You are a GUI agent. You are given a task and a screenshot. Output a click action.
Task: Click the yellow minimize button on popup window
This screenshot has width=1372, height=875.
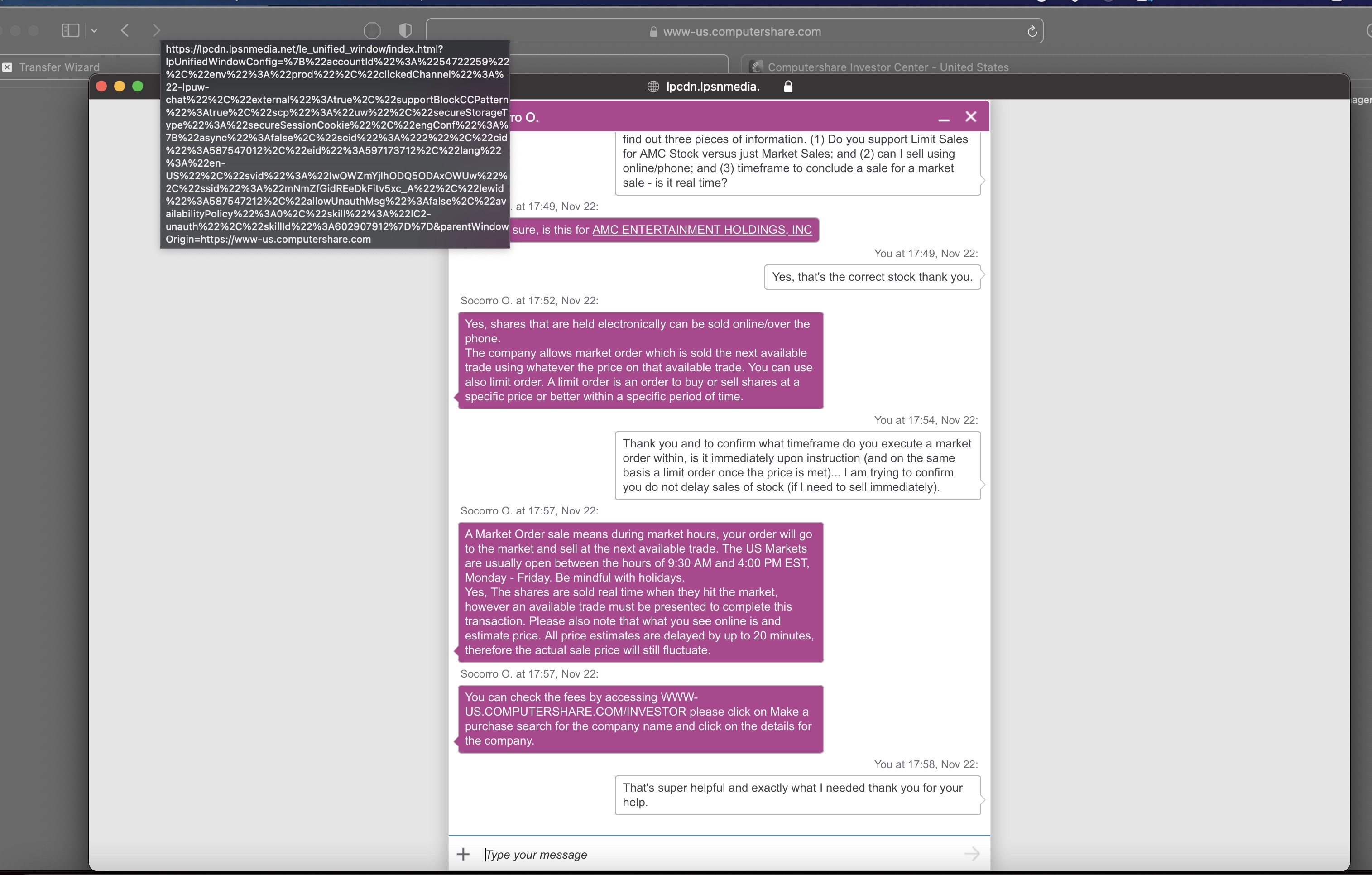coord(119,86)
